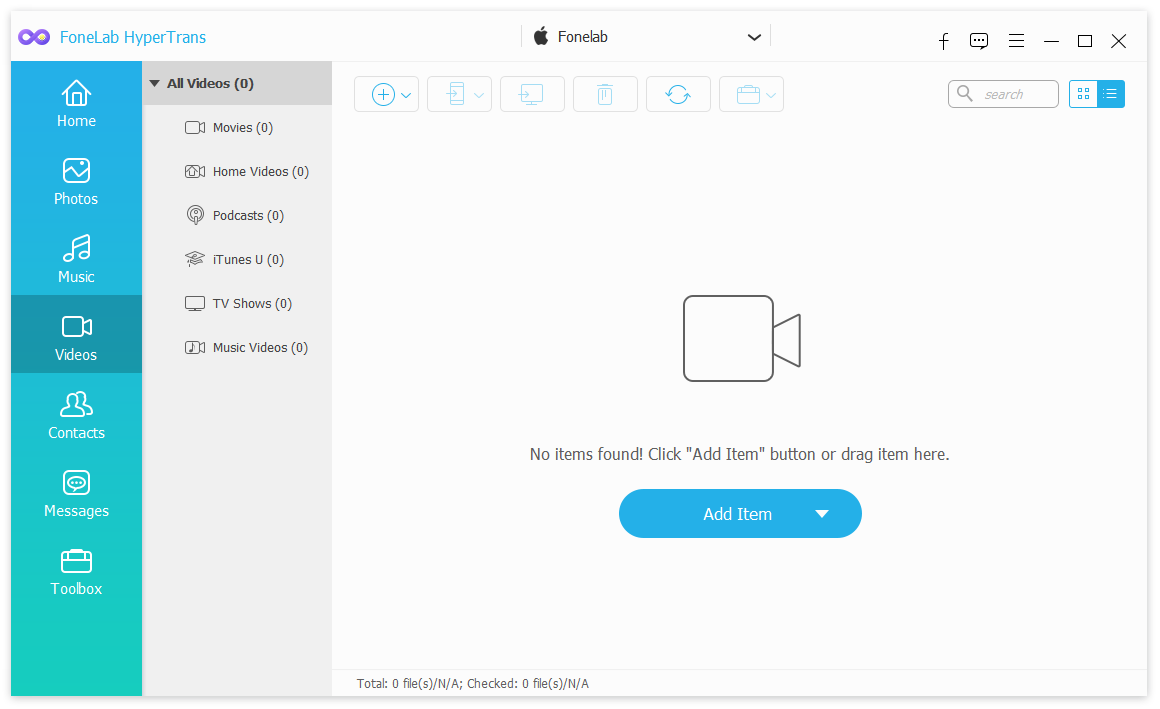The image size is (1160, 709).
Task: Click export to PC toolbar icon
Action: coord(532,95)
